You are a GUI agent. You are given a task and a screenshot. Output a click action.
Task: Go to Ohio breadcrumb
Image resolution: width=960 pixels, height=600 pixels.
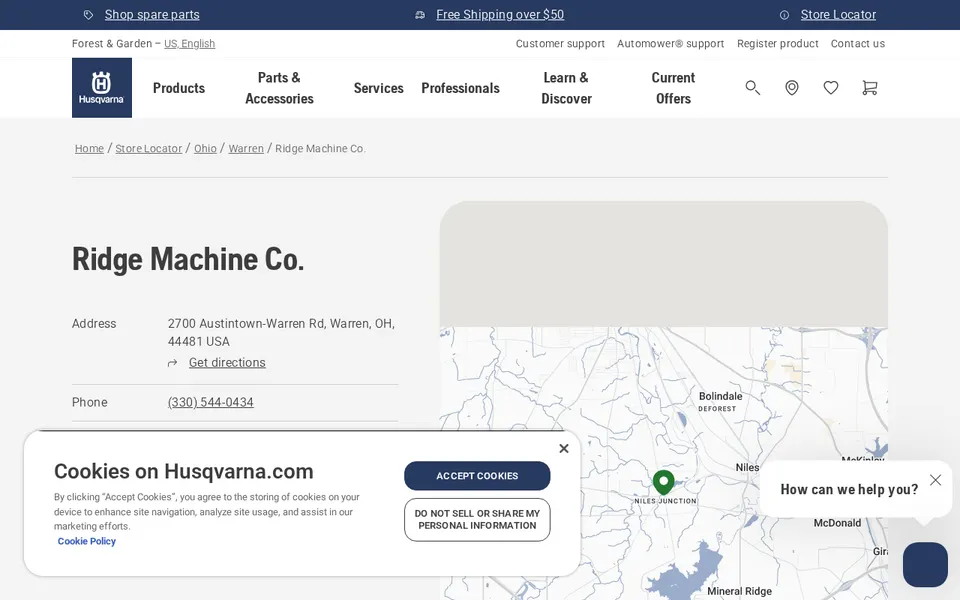coord(205,148)
